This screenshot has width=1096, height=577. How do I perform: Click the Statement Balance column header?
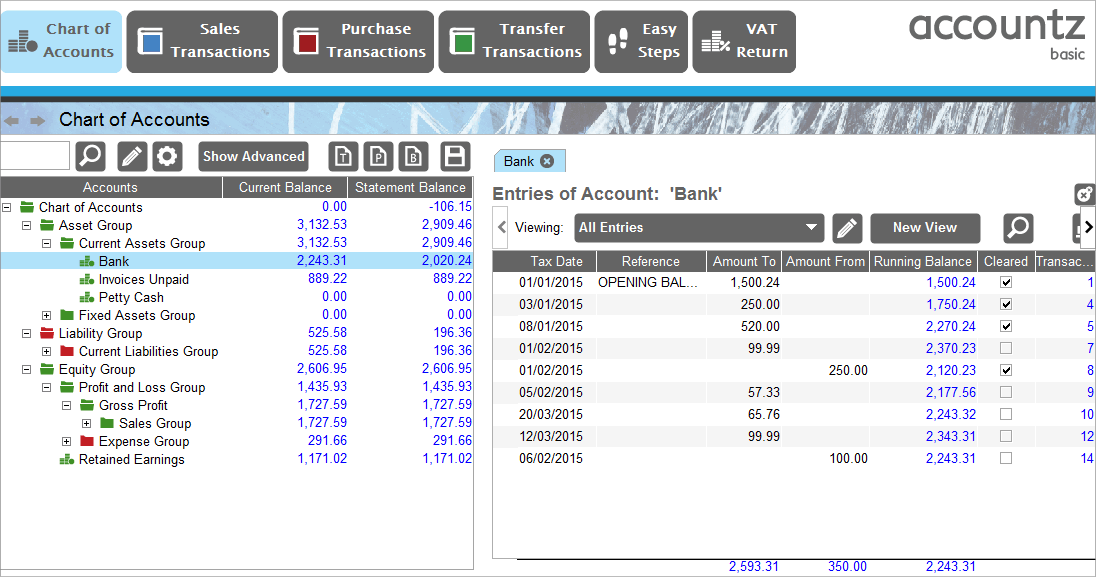click(410, 187)
